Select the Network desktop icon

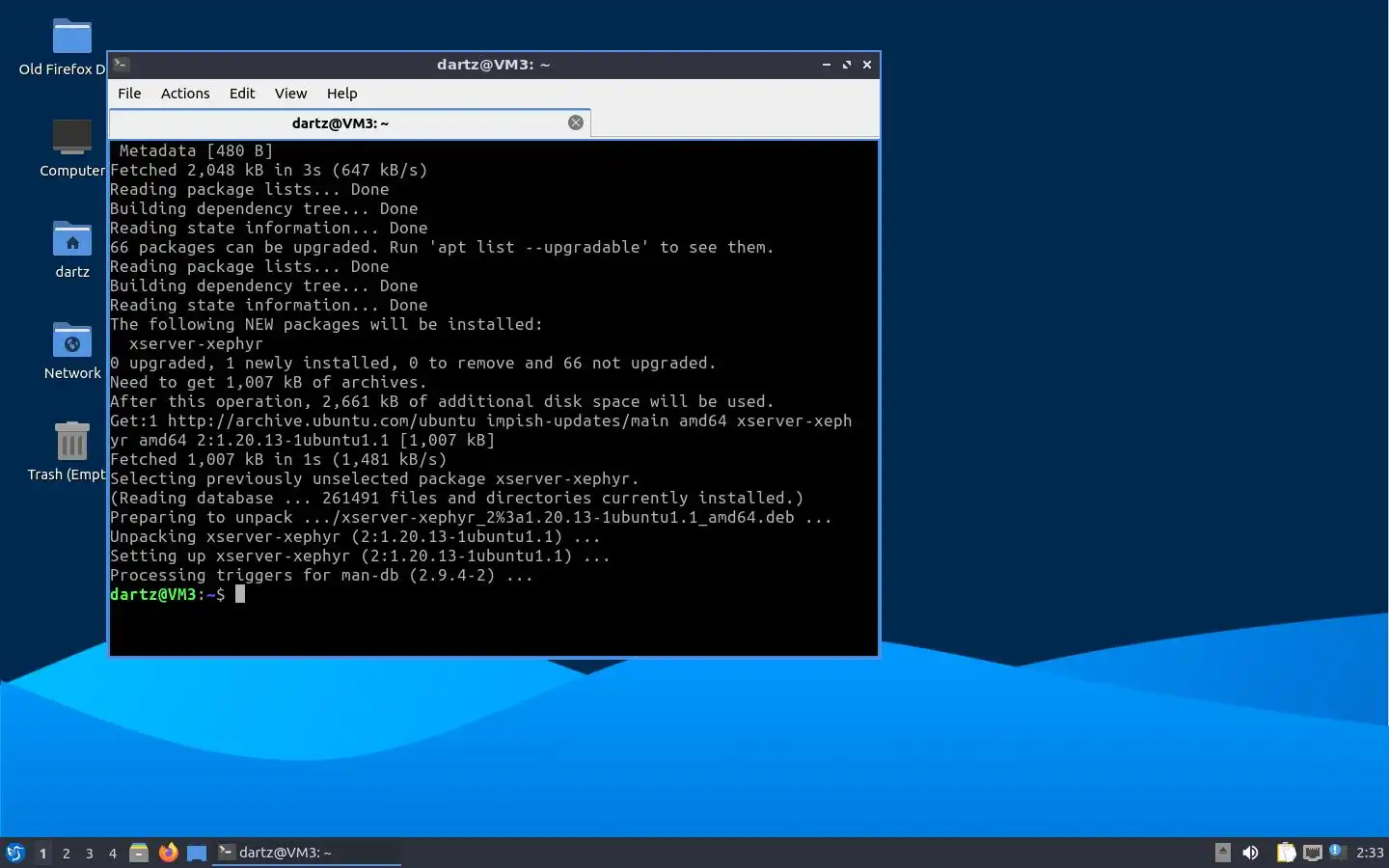click(72, 351)
